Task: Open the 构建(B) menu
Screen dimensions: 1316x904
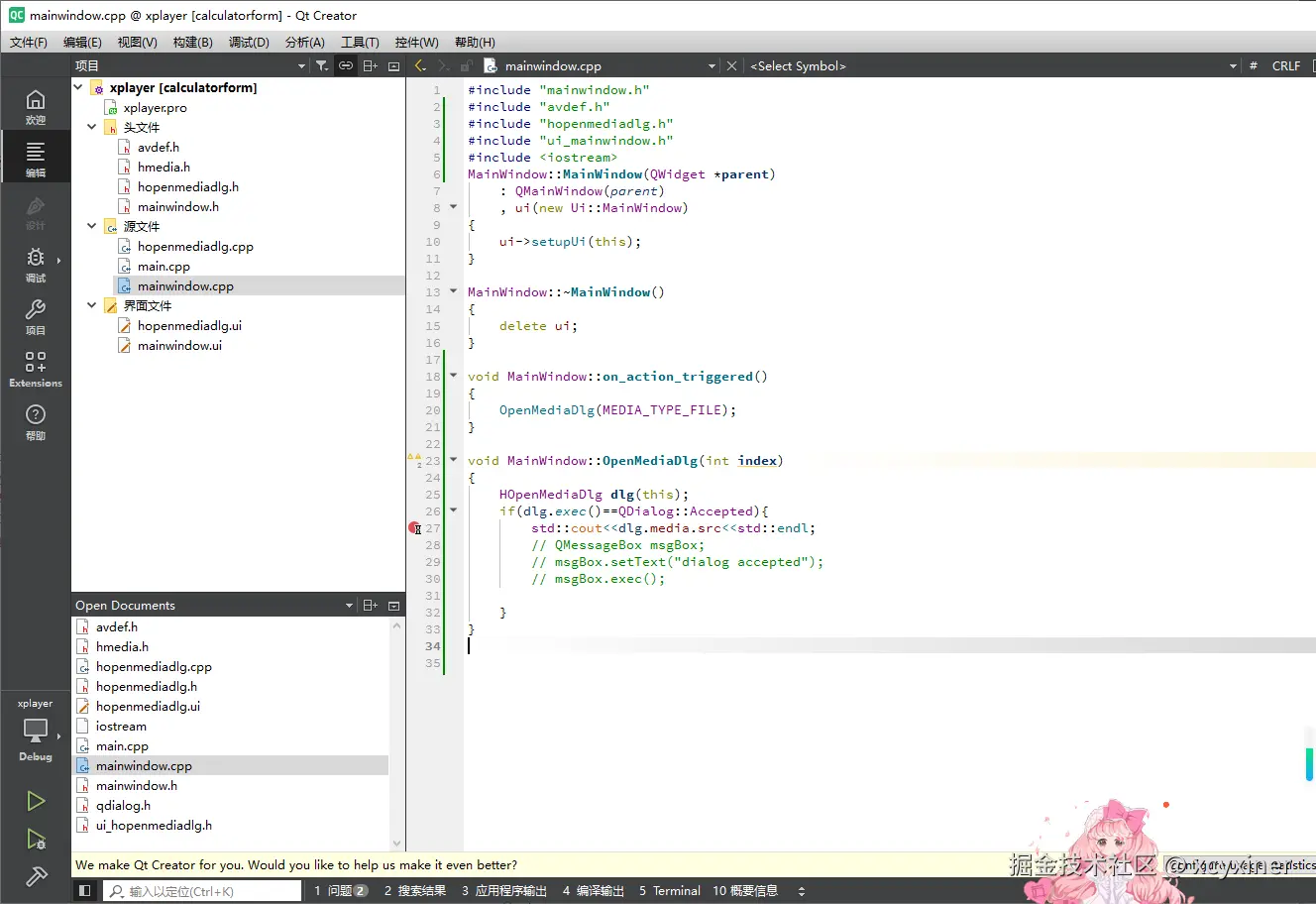Action: coord(192,43)
